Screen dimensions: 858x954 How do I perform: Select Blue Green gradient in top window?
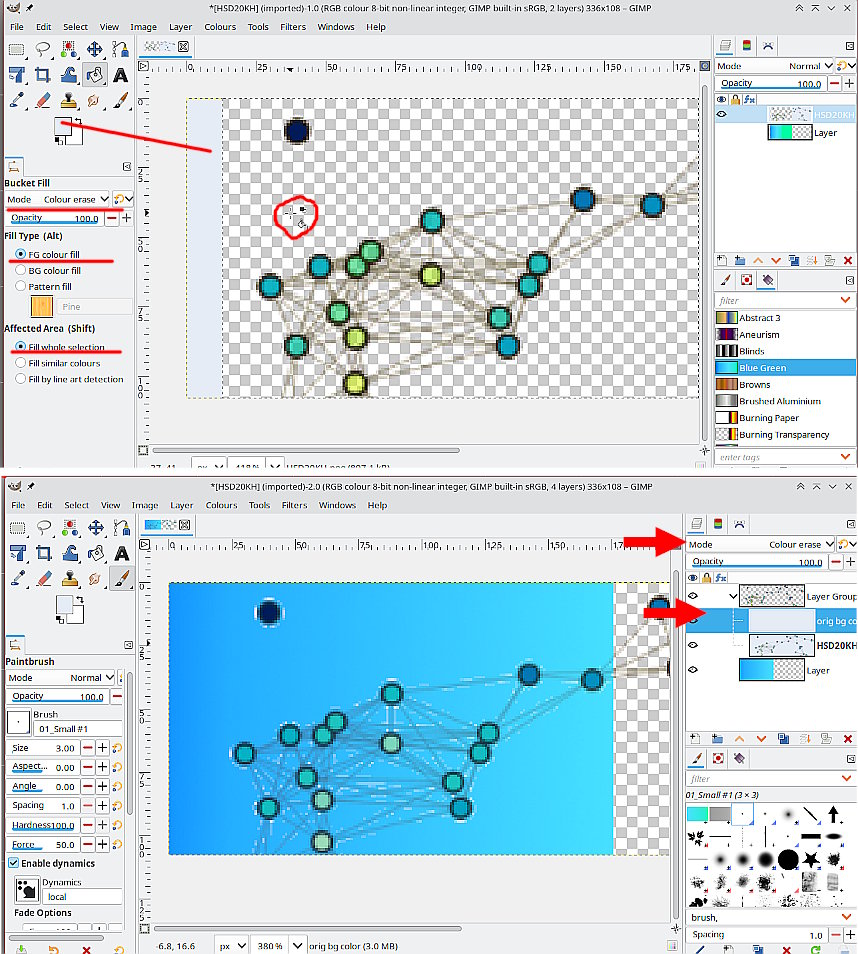coord(786,367)
